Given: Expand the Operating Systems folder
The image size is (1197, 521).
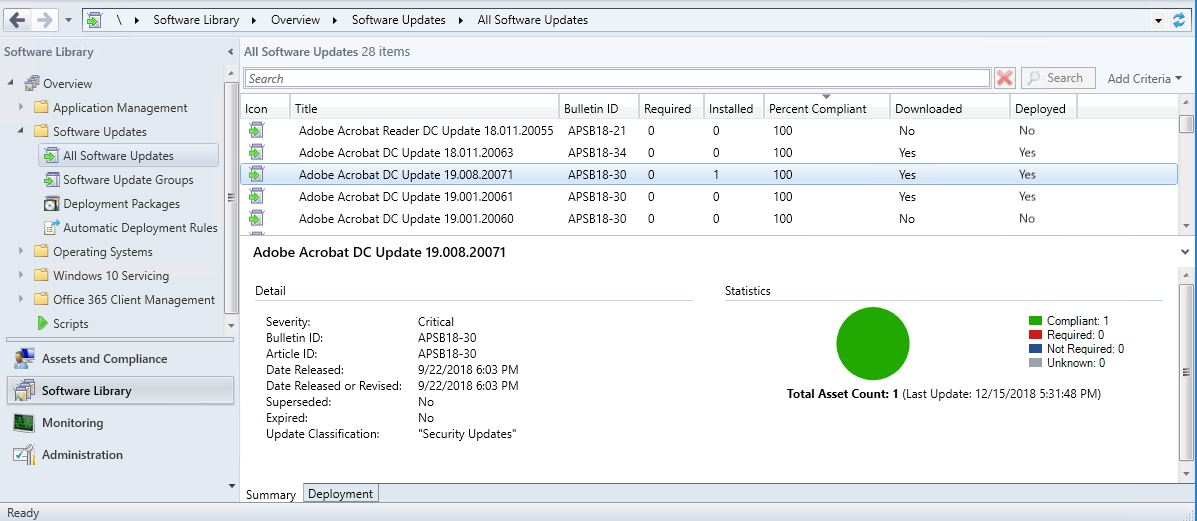Looking at the screenshot, I should [21, 252].
